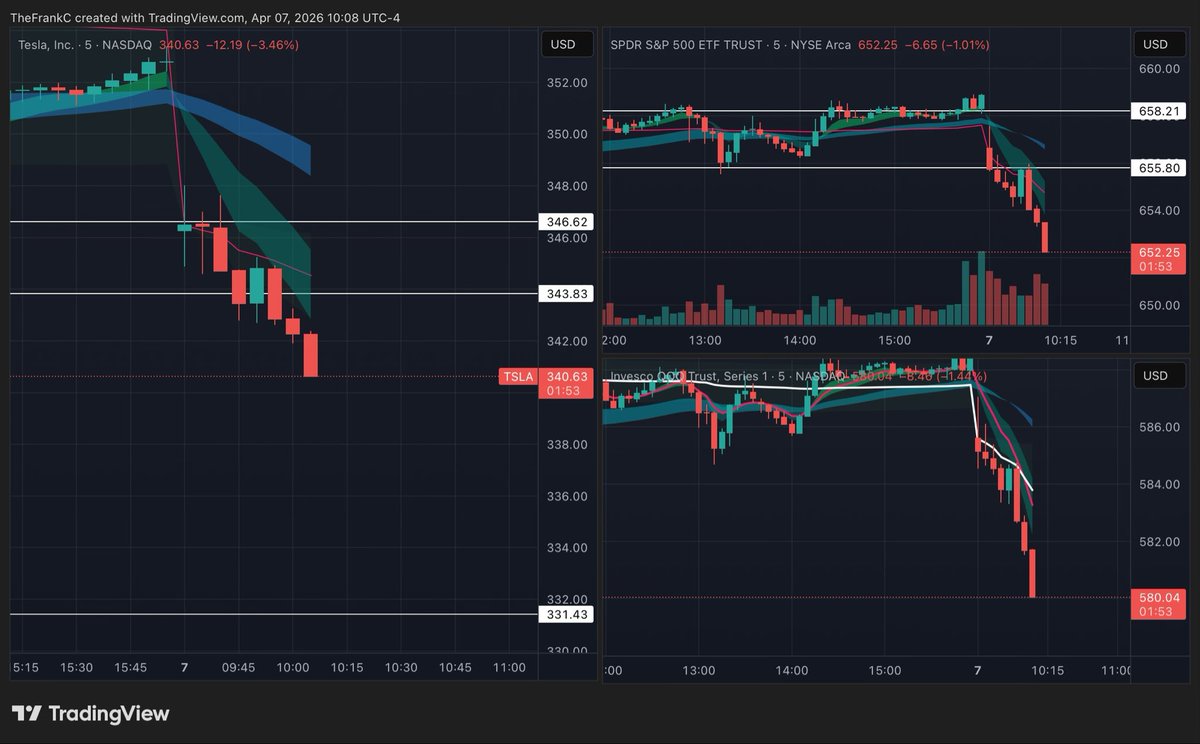This screenshot has height=744, width=1200.
Task: Click the 334.00 tick on Tesla price axis
Action: [x=566, y=548]
